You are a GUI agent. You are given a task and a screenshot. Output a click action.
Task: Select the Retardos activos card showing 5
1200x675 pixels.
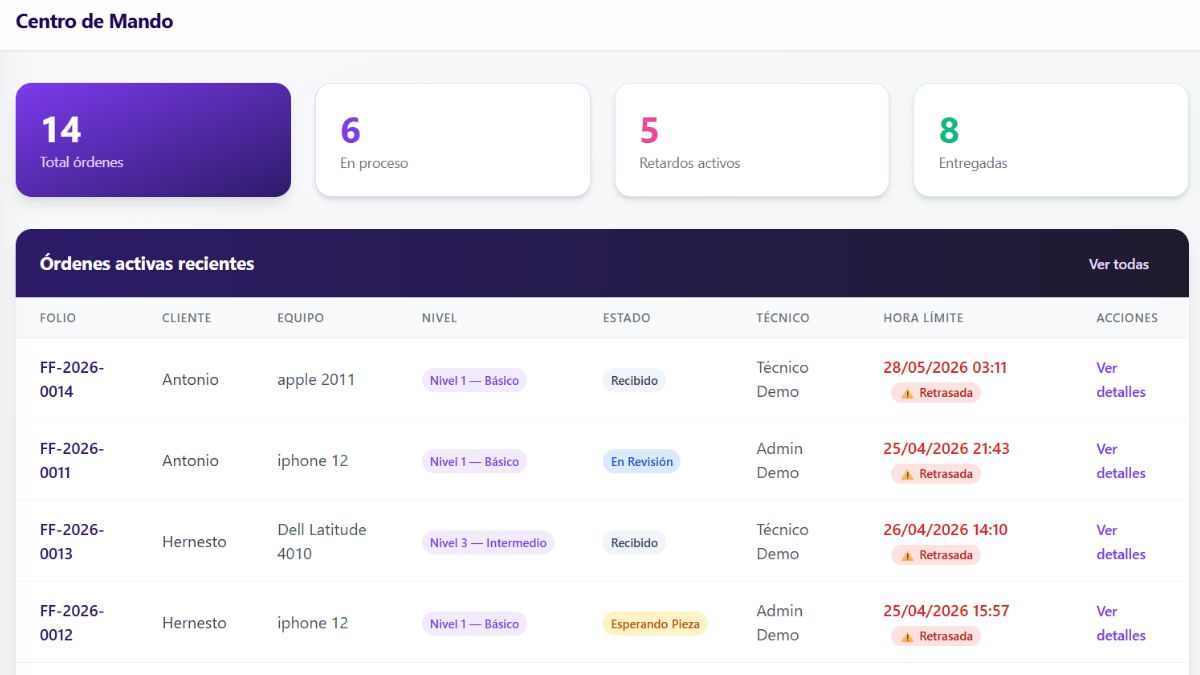(x=752, y=140)
